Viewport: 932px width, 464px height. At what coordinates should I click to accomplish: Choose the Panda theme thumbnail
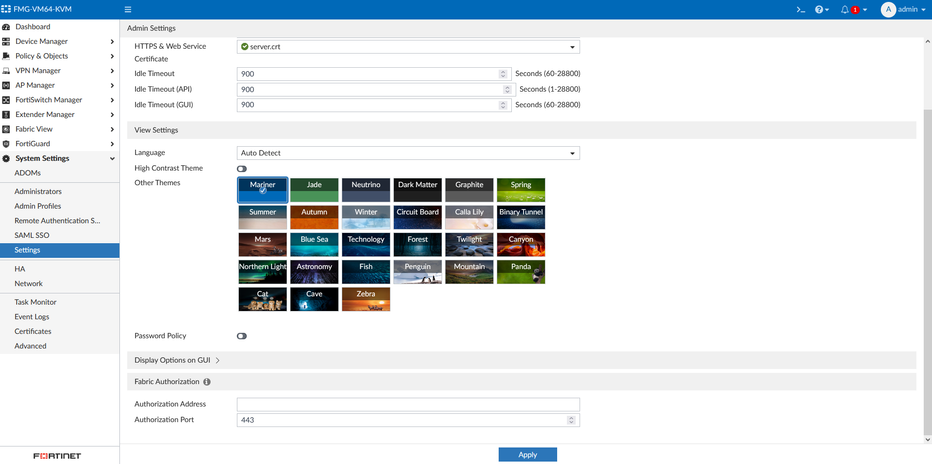[x=521, y=272]
